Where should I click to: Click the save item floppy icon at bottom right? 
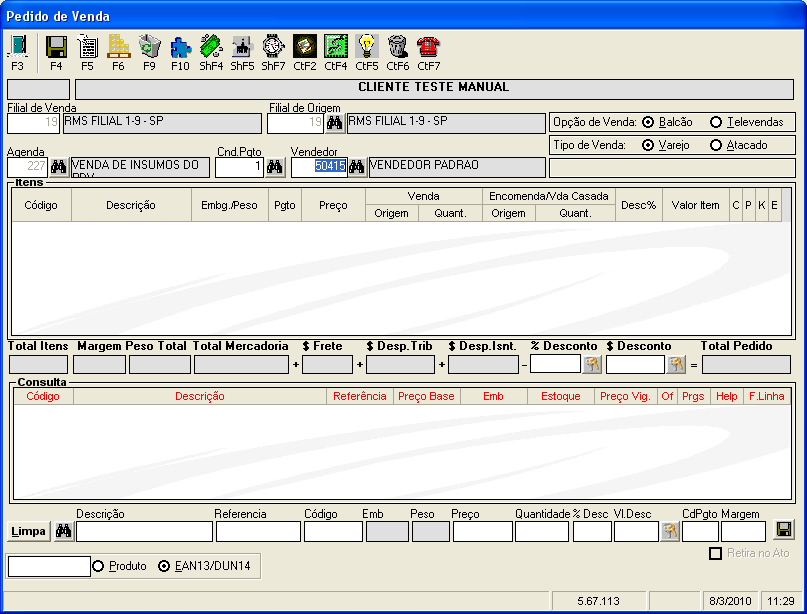(x=784, y=530)
